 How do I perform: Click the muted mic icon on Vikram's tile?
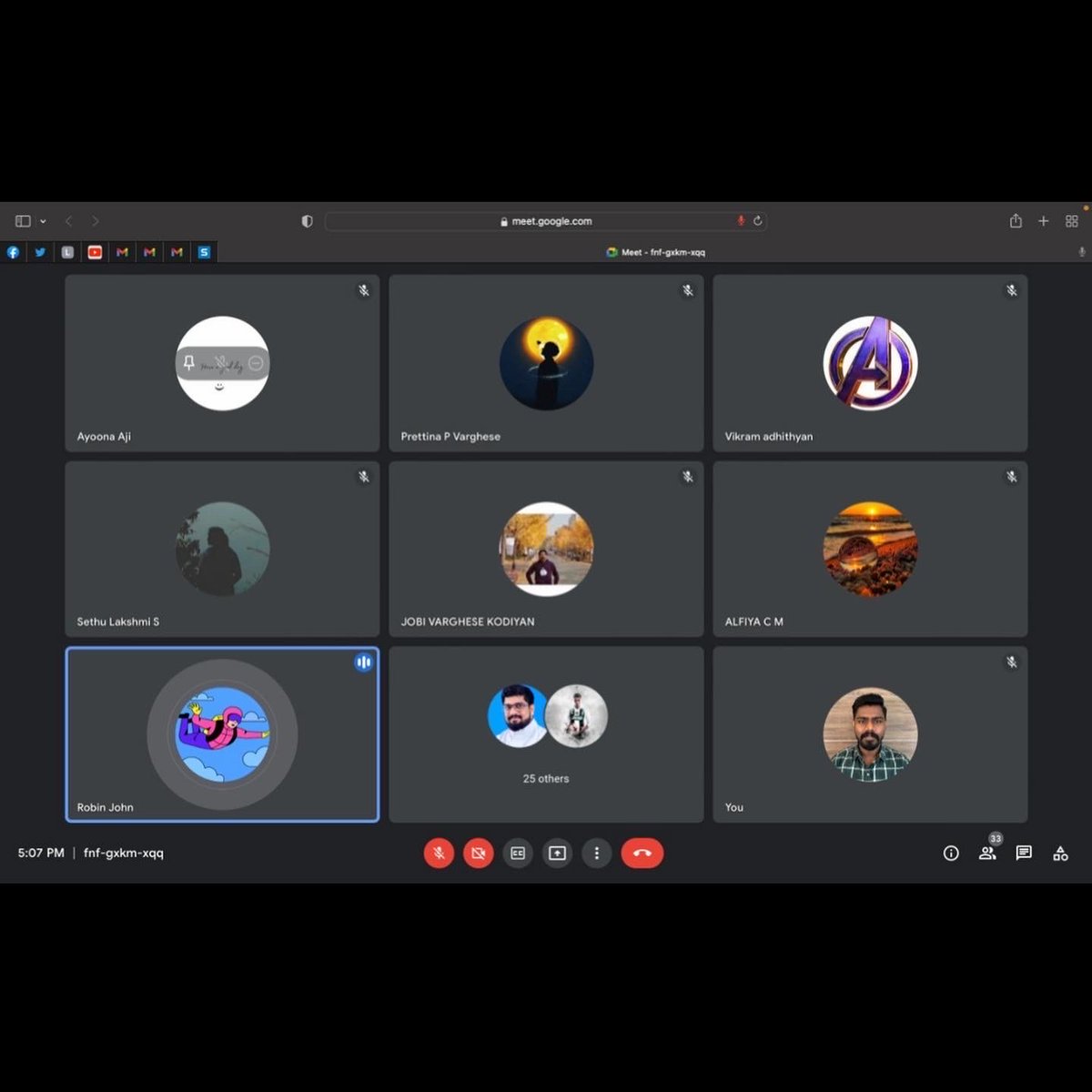[x=1012, y=290]
